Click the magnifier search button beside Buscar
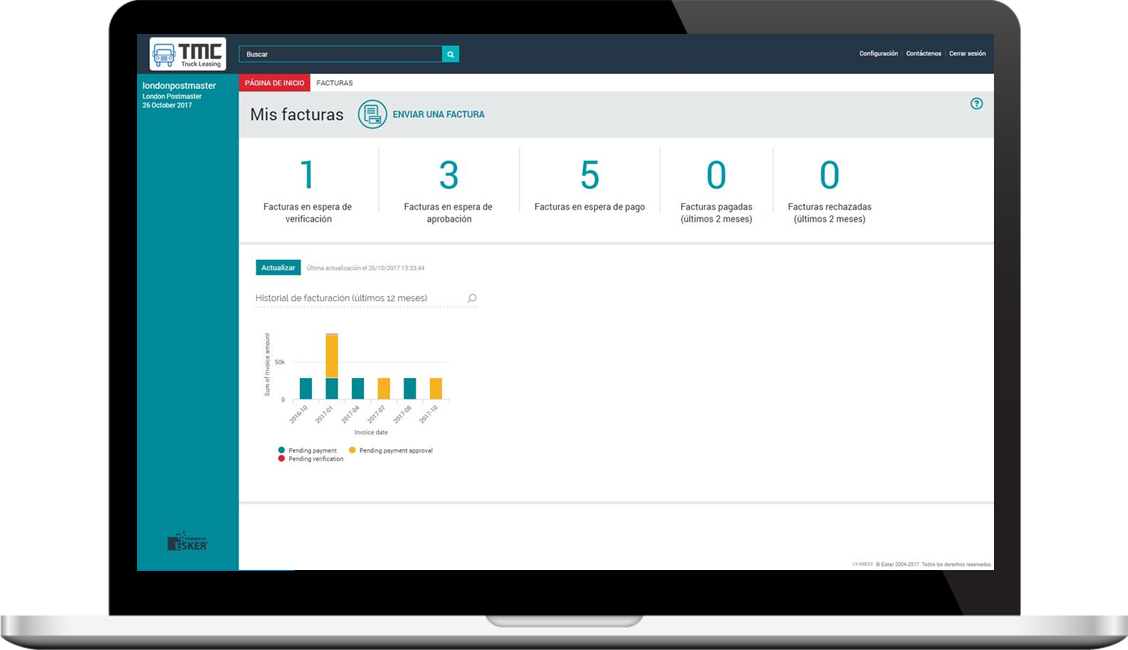Viewport: 1128px width, 650px height. point(450,54)
